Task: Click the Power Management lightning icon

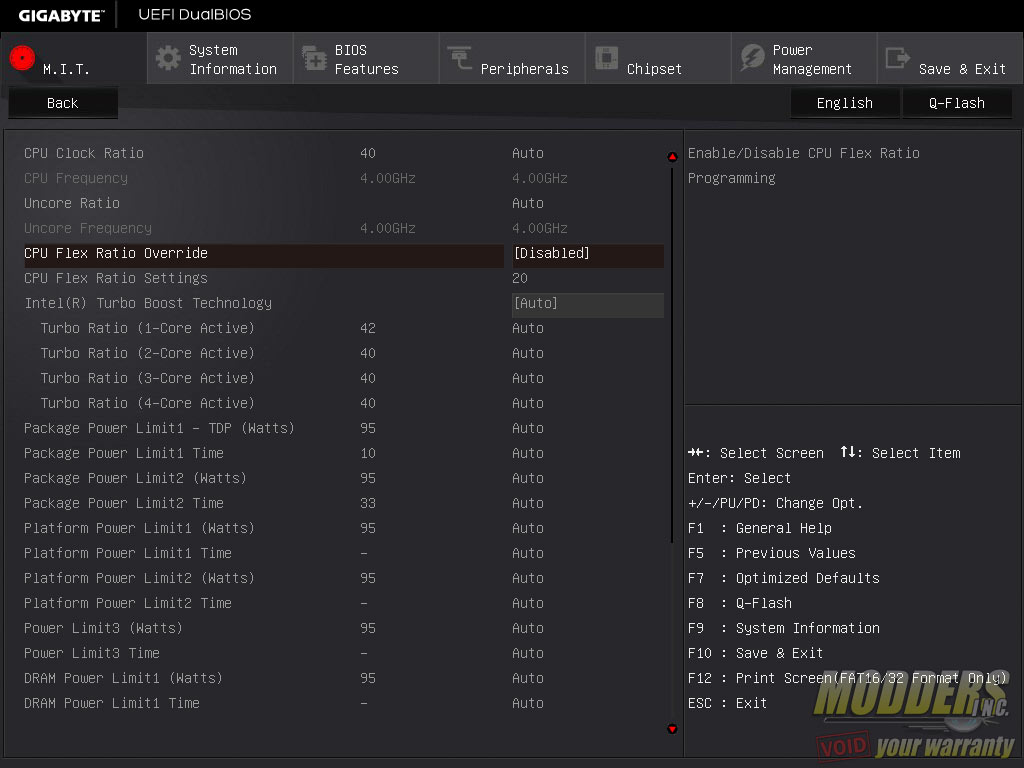Action: click(752, 57)
